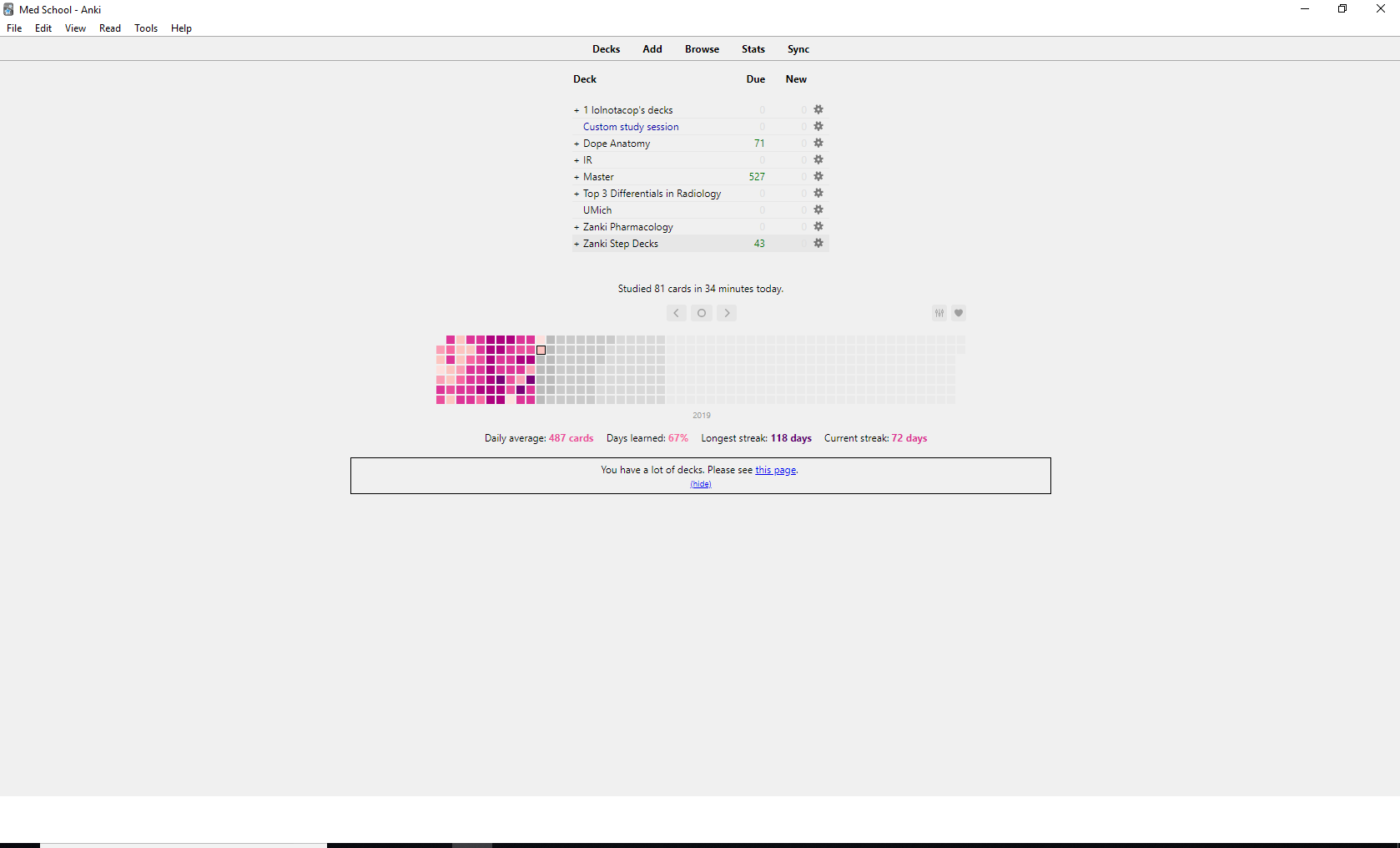Click the Daily average 487 cards text
The height and width of the screenshot is (848, 1400).
(x=539, y=438)
